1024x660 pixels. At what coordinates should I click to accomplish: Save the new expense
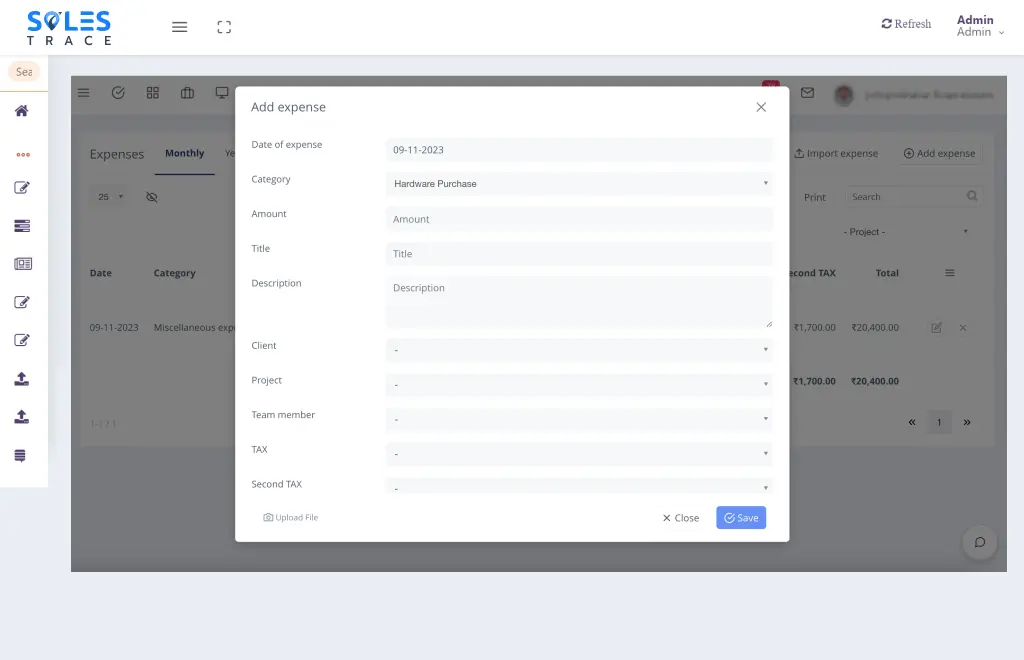[x=741, y=518]
